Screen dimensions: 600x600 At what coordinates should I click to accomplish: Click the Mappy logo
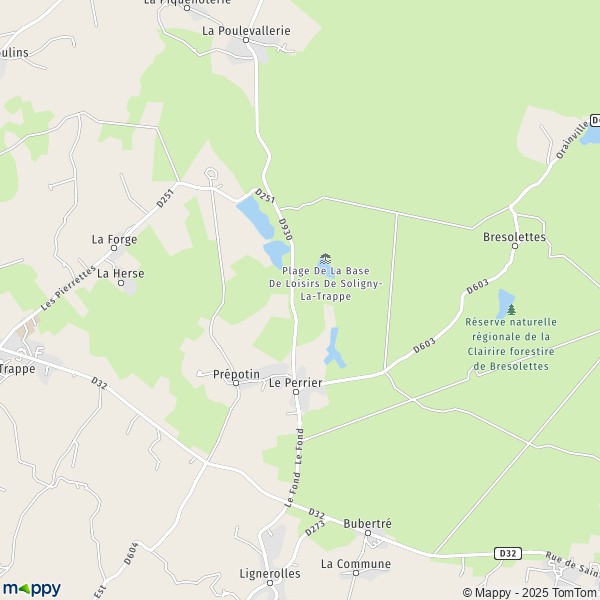(x=31, y=588)
